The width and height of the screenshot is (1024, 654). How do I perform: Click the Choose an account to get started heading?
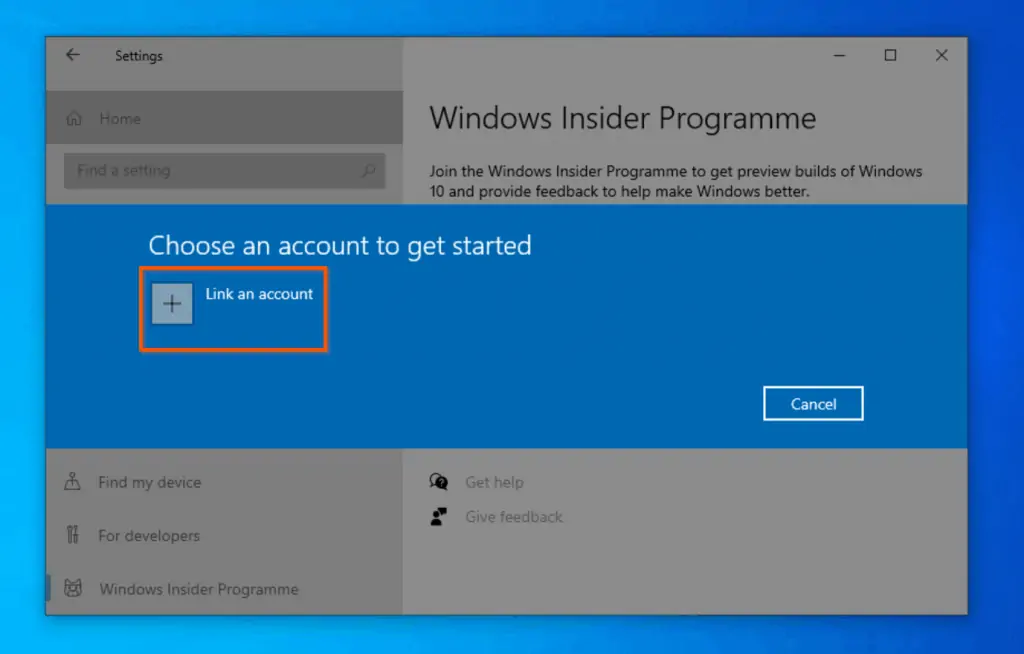340,246
